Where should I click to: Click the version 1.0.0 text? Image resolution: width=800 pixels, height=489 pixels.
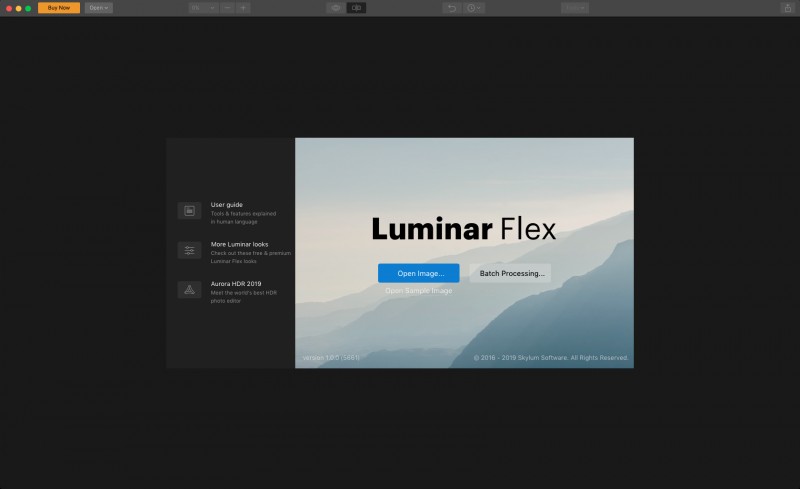pos(331,357)
